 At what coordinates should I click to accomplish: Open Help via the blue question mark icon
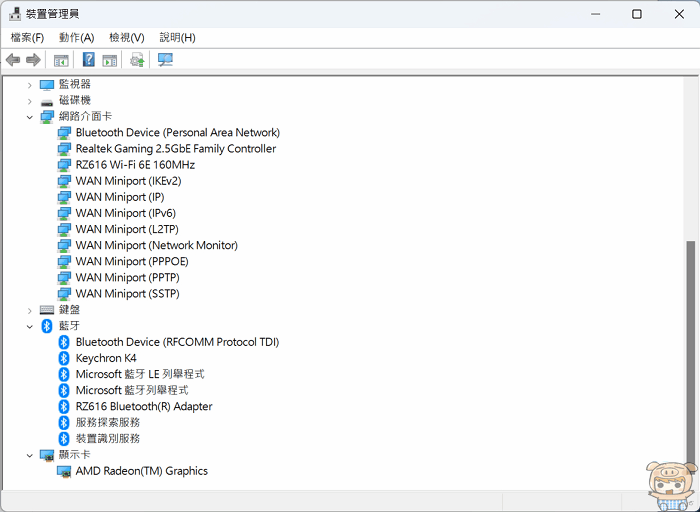pyautogui.click(x=88, y=59)
